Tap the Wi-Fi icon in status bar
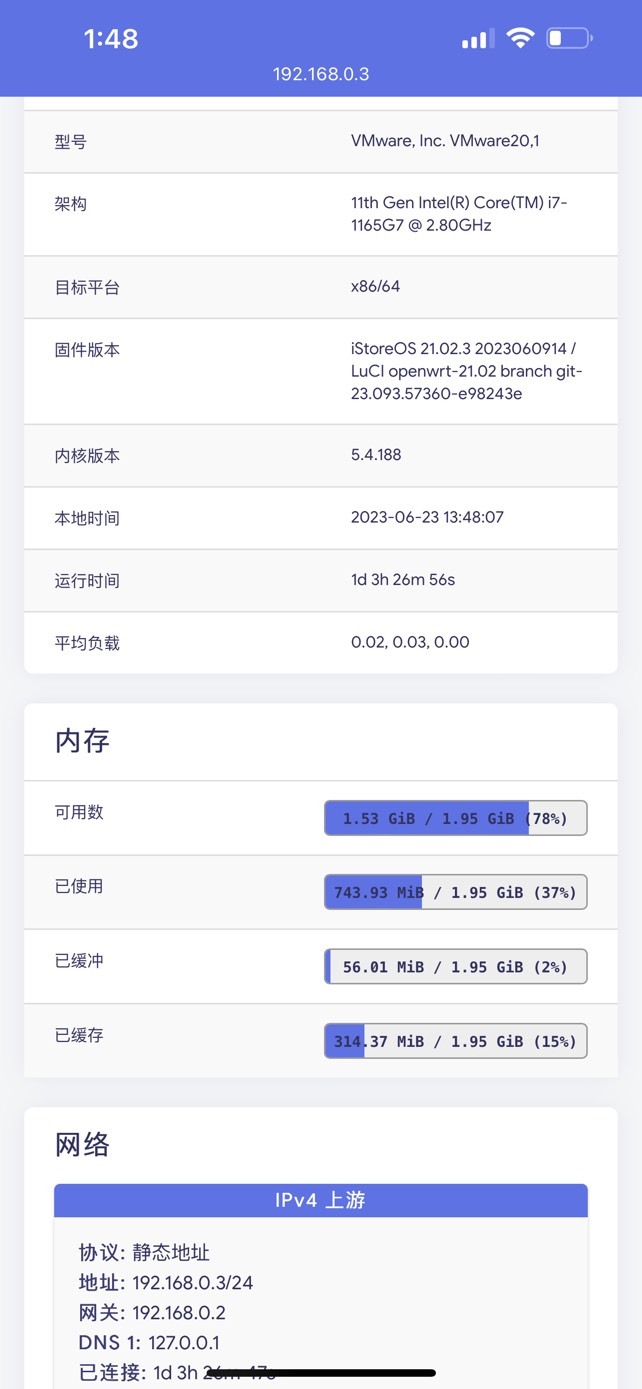Image resolution: width=642 pixels, height=1389 pixels. (x=520, y=39)
